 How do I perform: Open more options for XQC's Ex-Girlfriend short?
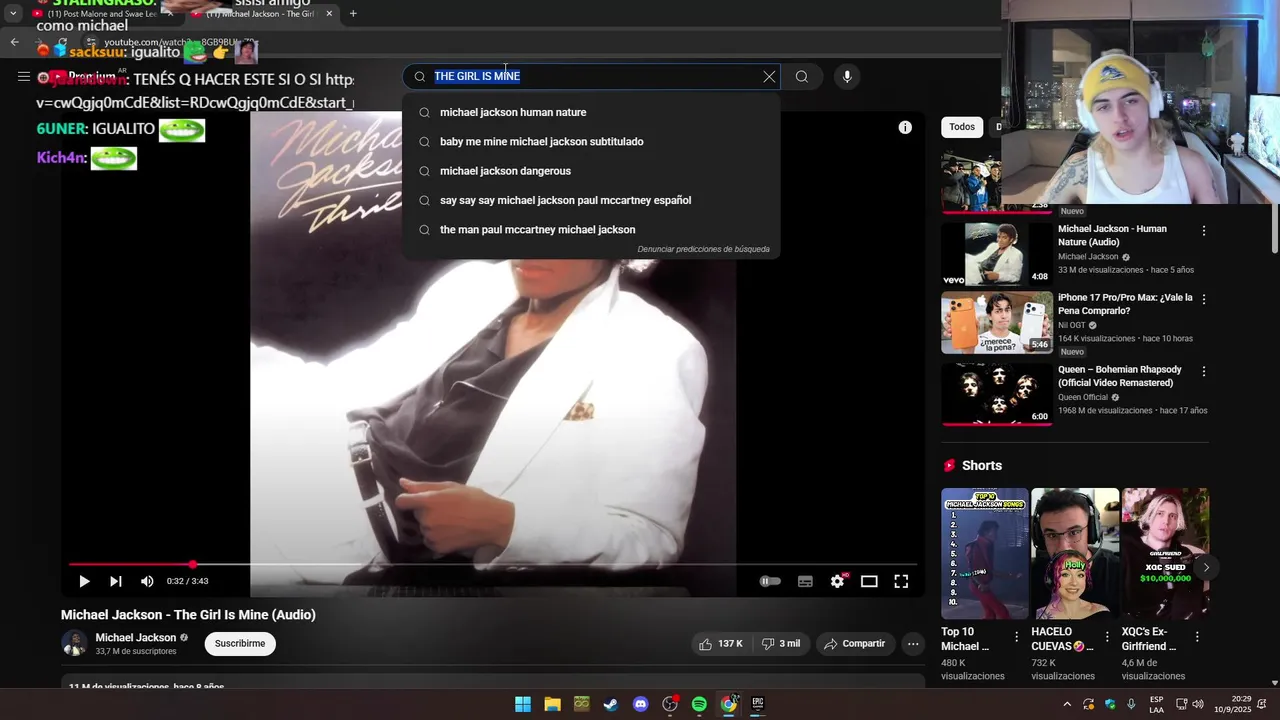click(x=1197, y=637)
